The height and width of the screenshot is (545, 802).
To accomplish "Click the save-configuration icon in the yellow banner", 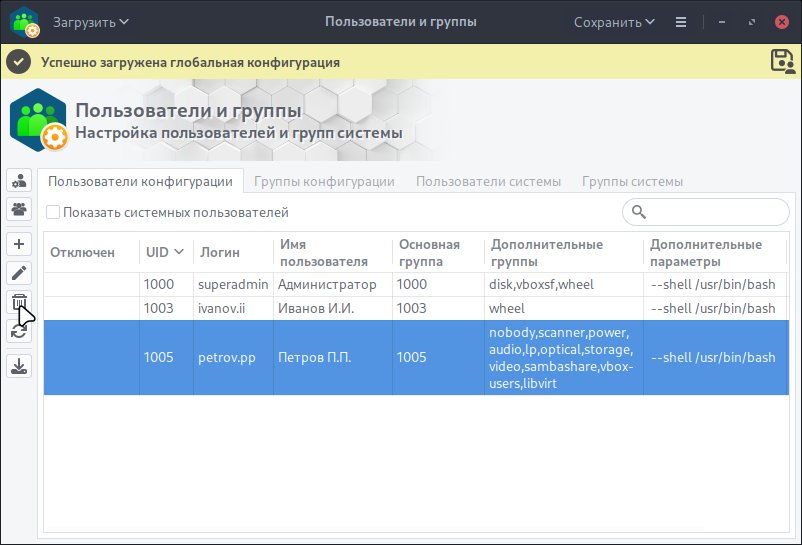I will point(783,62).
